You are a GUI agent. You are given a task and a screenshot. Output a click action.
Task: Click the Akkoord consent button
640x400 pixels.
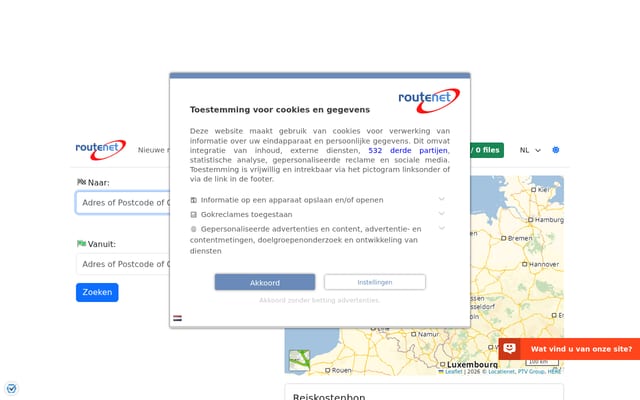(264, 282)
